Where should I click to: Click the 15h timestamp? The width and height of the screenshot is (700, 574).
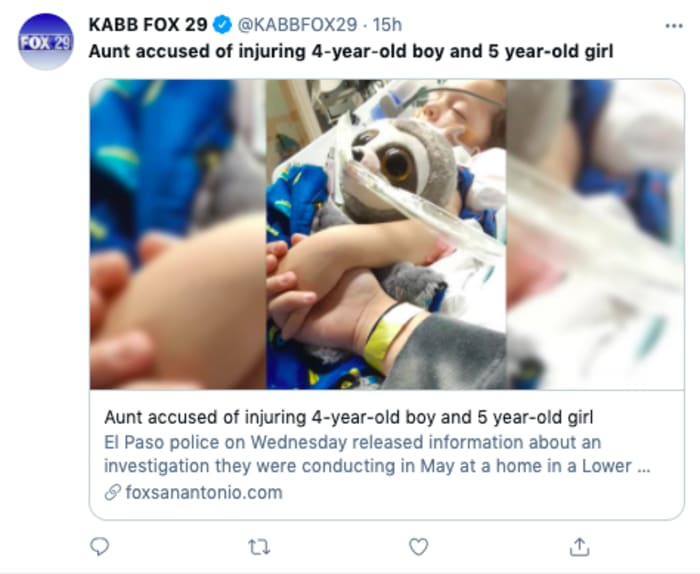387,25
